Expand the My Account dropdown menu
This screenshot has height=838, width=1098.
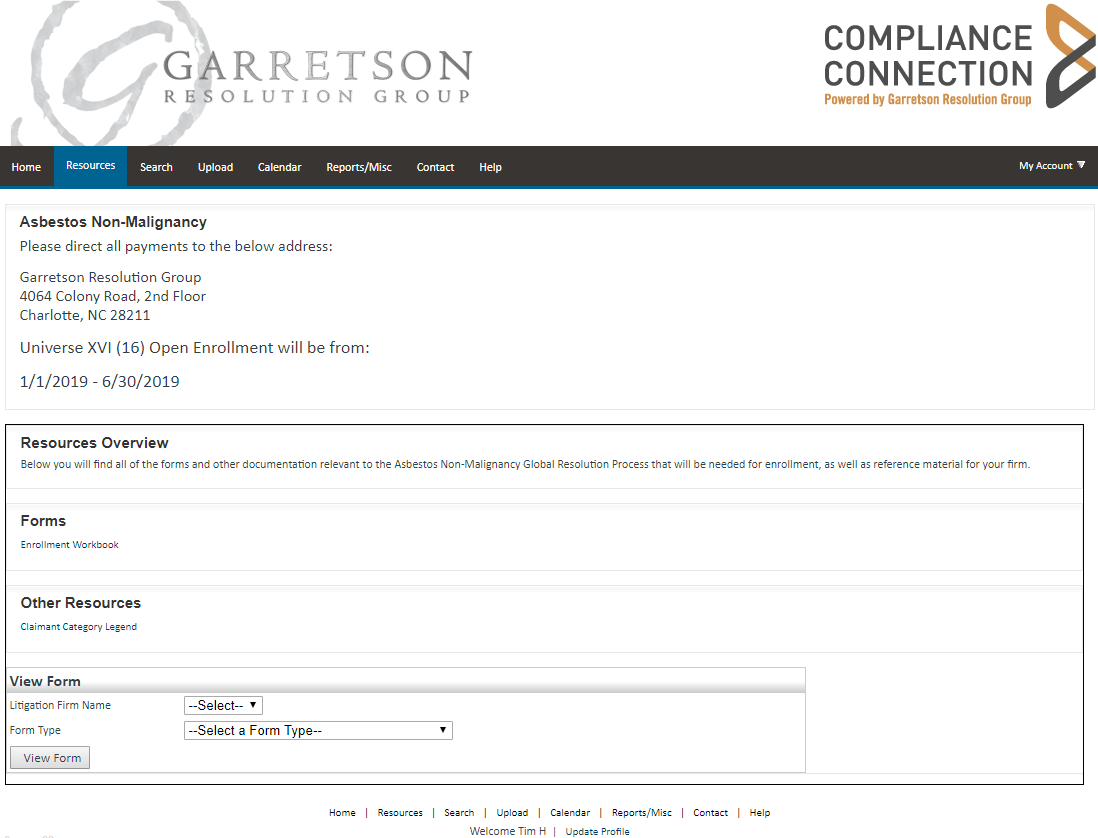1052,166
